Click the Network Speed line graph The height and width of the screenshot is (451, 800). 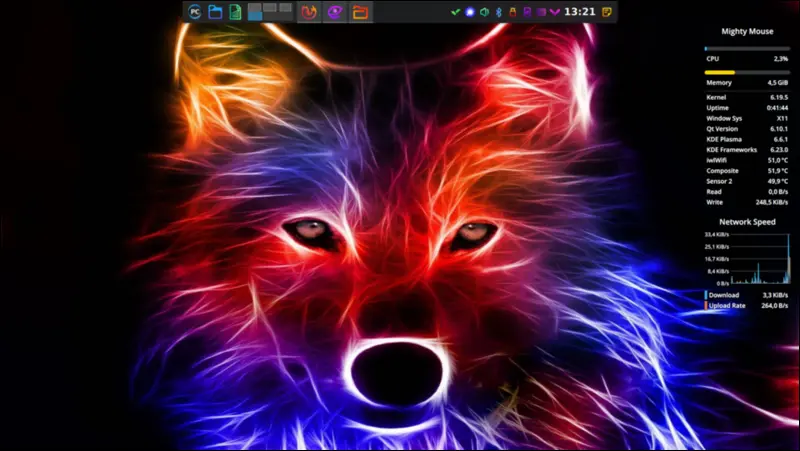pyautogui.click(x=760, y=259)
